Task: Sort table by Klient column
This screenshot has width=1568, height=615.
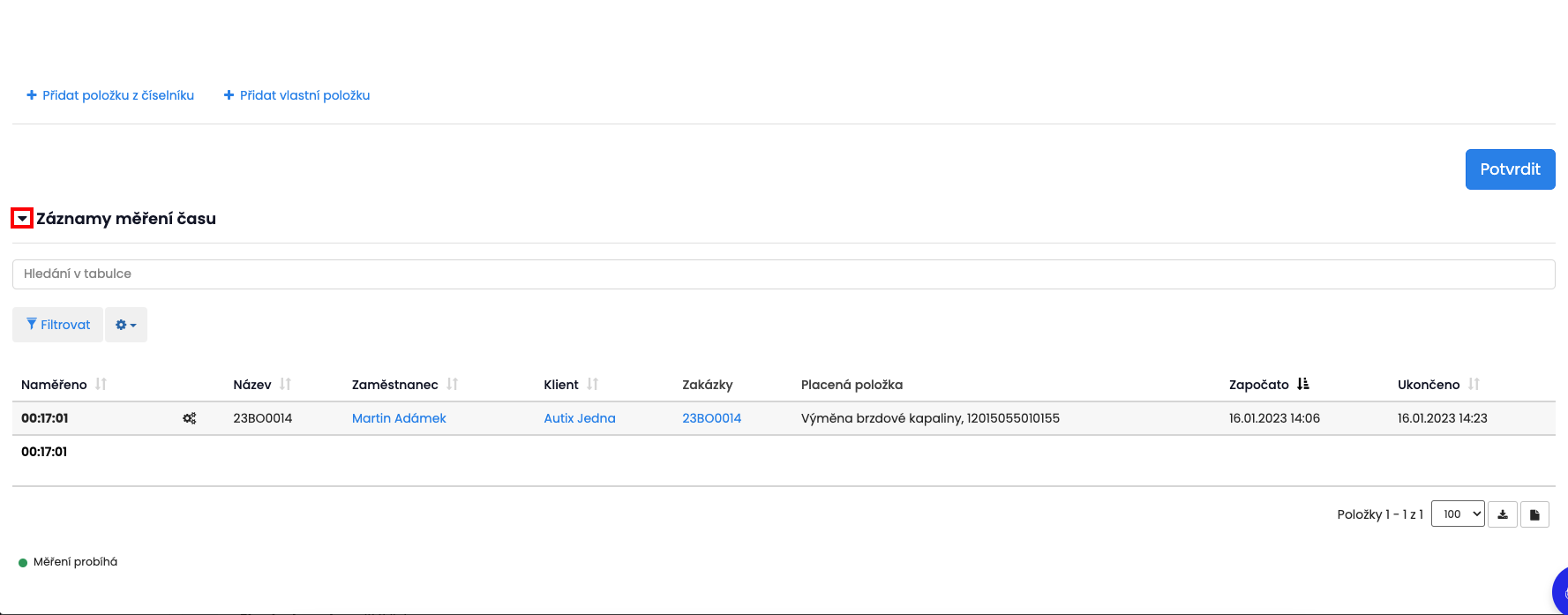Action: 593,385
